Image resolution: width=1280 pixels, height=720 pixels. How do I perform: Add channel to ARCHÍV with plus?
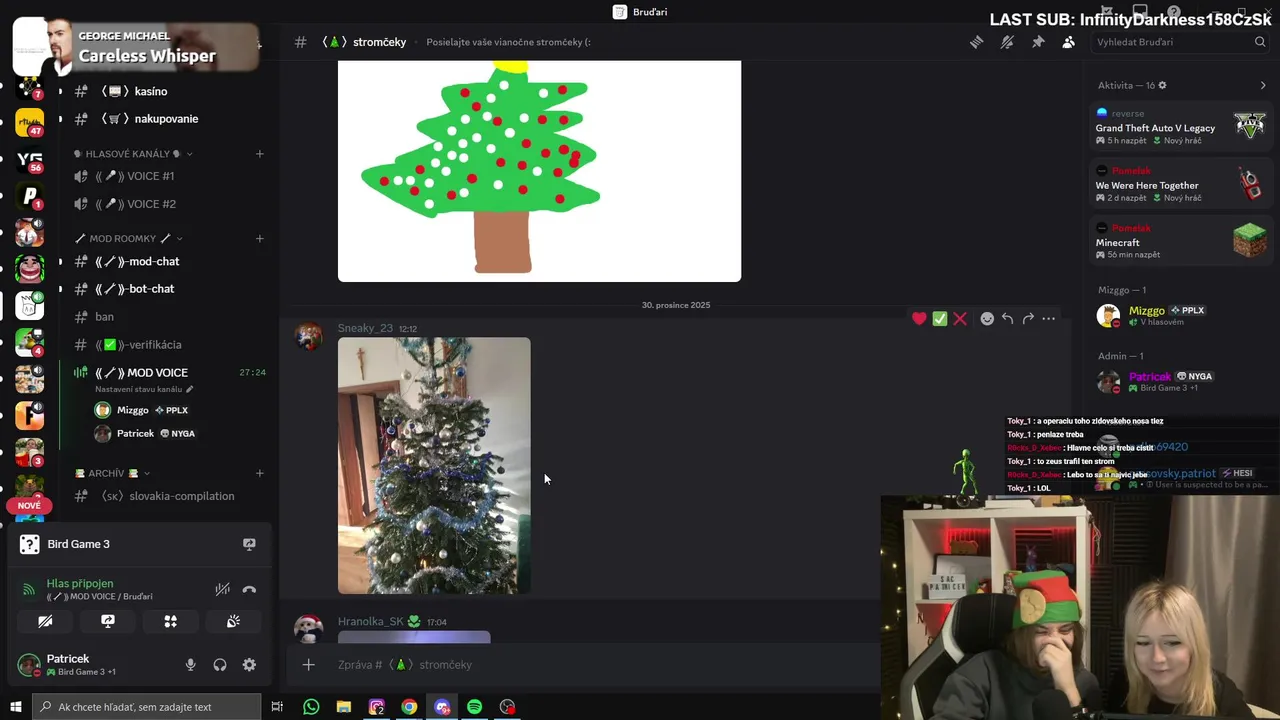pyautogui.click(x=259, y=473)
